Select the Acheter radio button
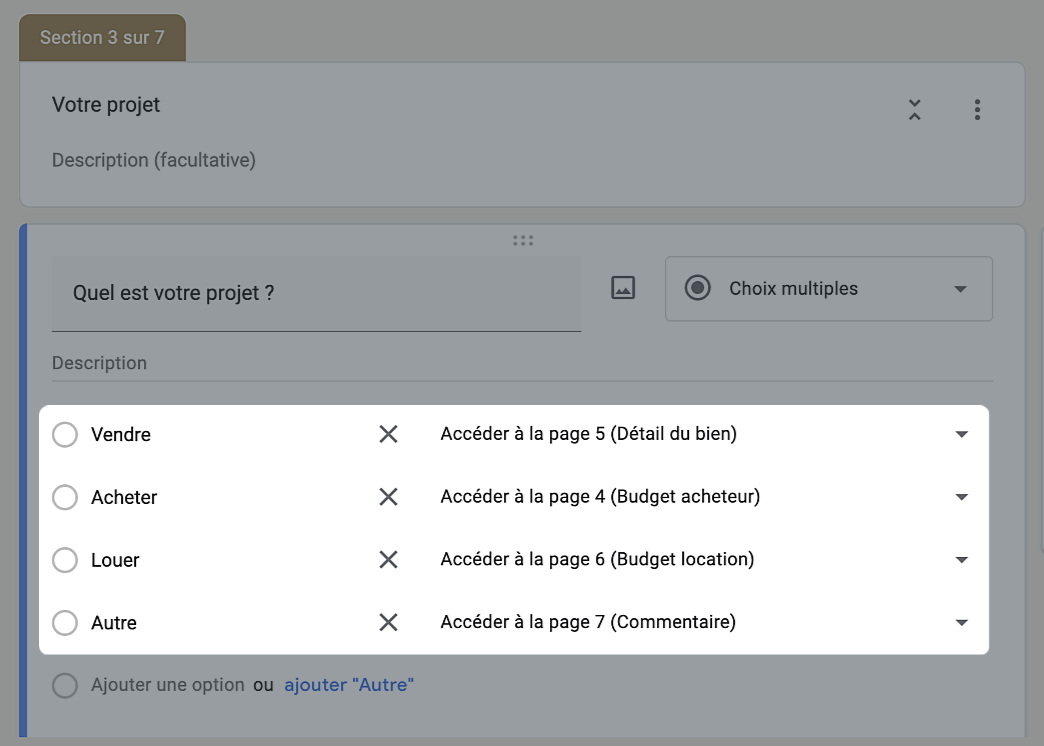Screen dimensions: 1044x746 coord(65,497)
